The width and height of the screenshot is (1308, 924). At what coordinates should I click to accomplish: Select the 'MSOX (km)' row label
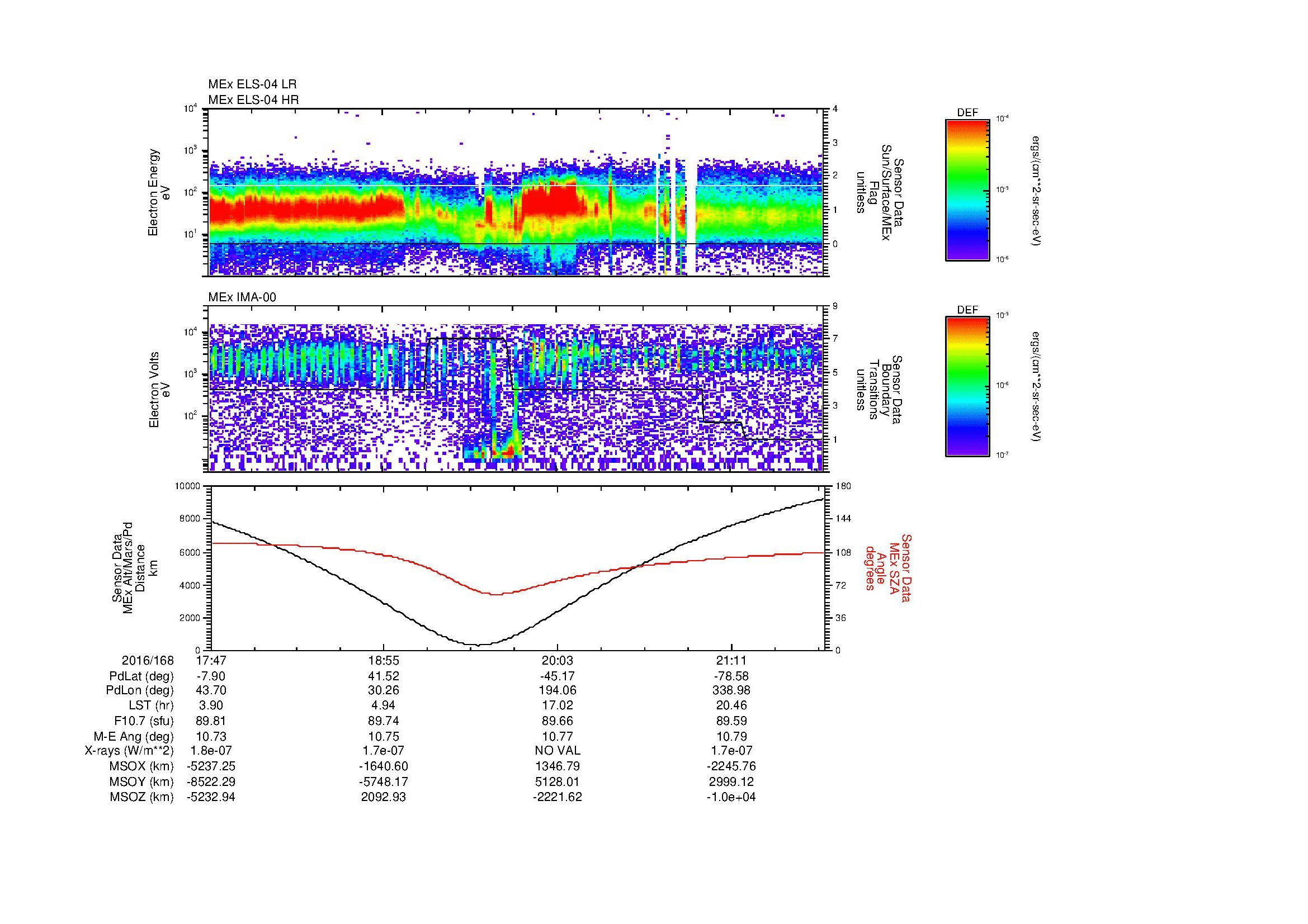[x=142, y=766]
